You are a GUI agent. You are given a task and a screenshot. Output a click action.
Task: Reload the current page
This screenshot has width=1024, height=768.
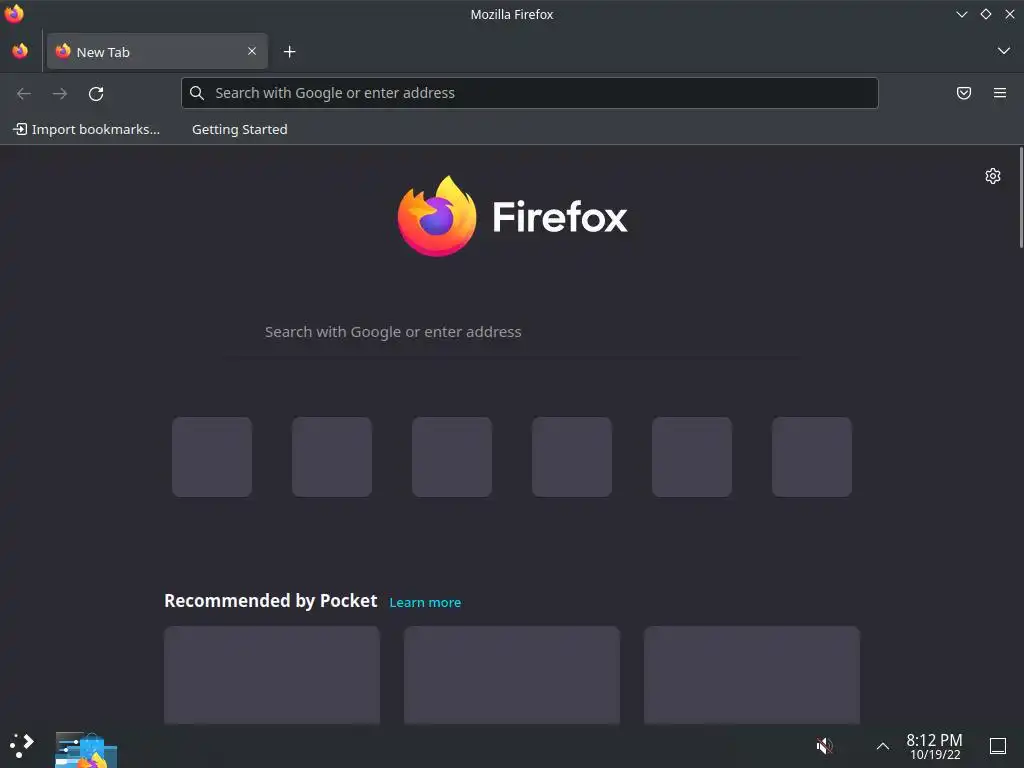tap(96, 93)
